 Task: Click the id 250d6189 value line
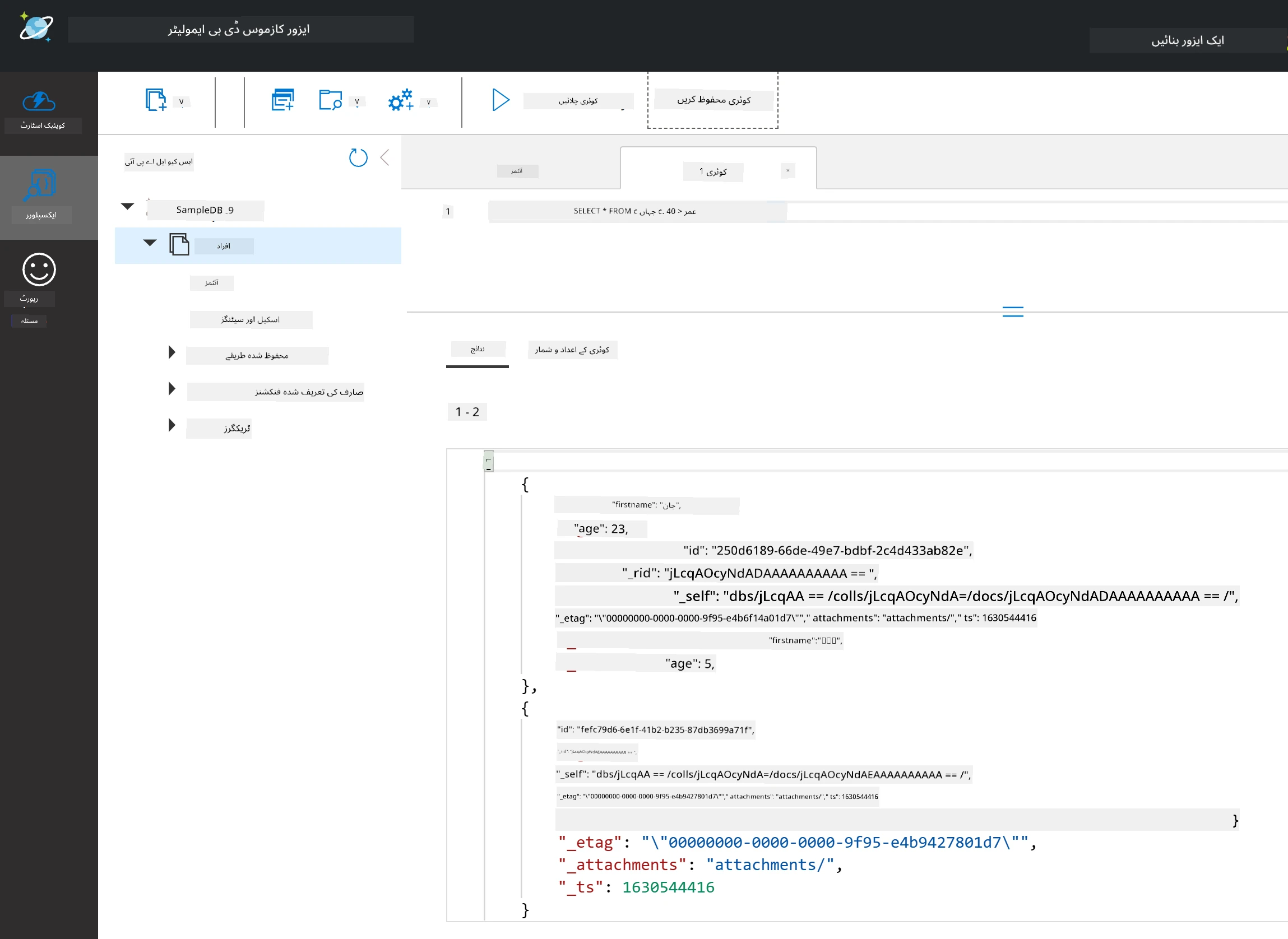click(x=764, y=550)
